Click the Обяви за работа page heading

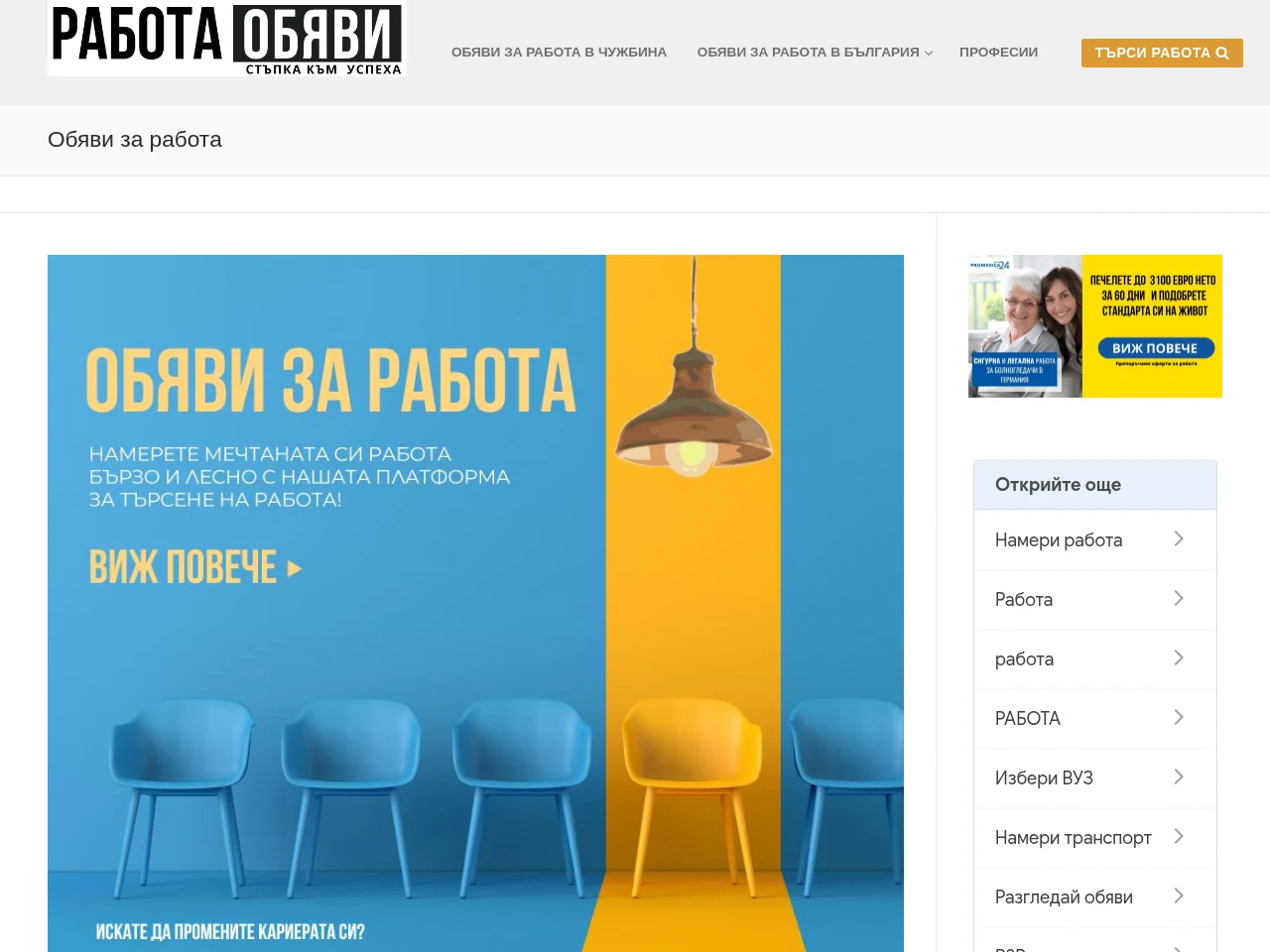135,140
